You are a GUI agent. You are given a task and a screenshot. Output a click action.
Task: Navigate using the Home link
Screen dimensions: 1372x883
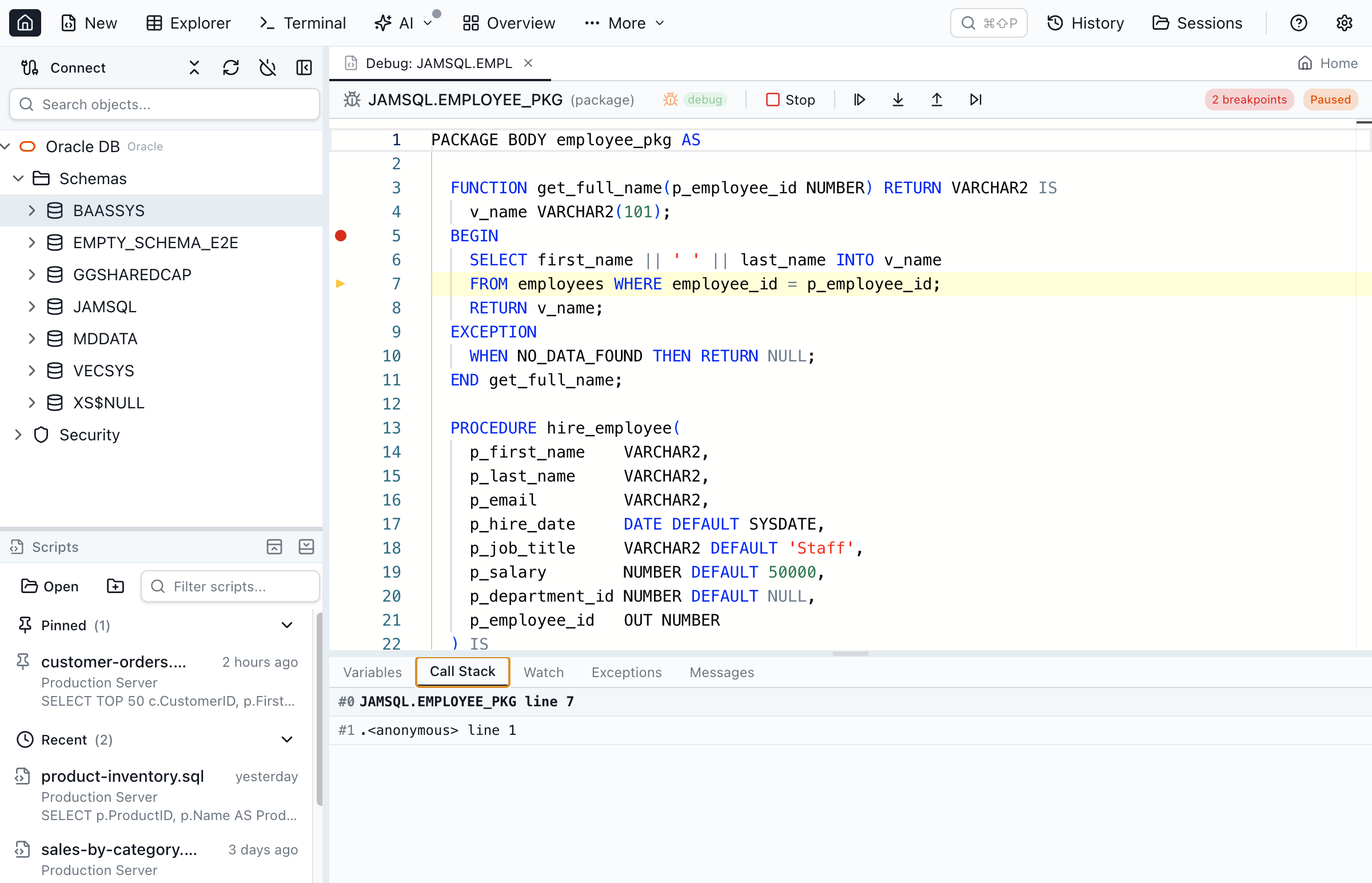click(x=1329, y=63)
